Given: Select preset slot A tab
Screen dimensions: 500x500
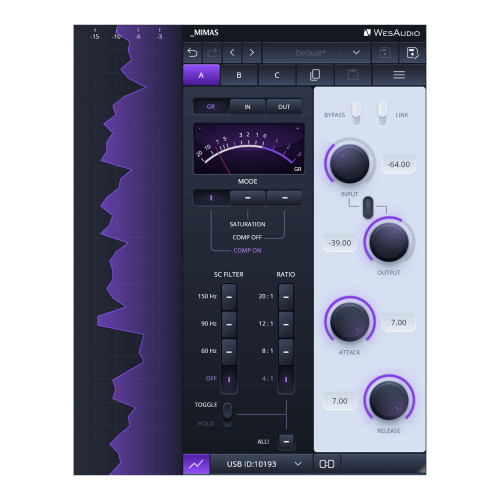Looking at the screenshot, I should pos(201,75).
